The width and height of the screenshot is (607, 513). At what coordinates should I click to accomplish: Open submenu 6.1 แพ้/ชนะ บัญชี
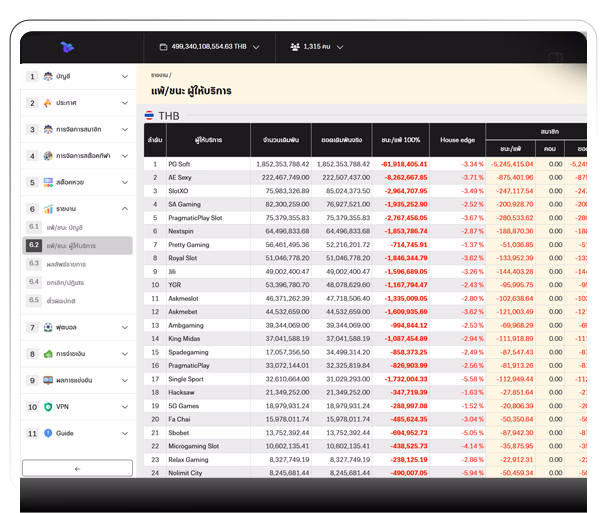point(77,227)
